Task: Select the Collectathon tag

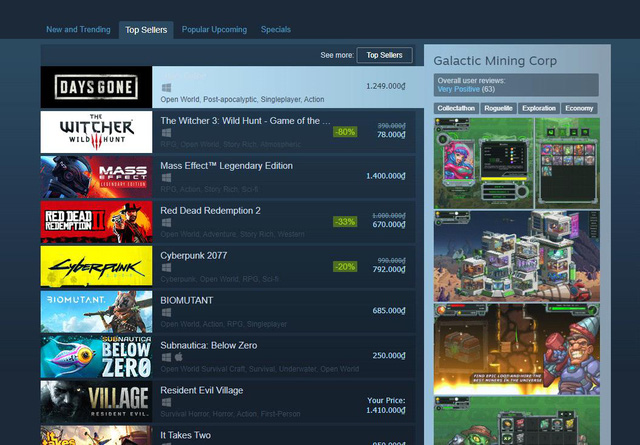Action: pos(456,108)
